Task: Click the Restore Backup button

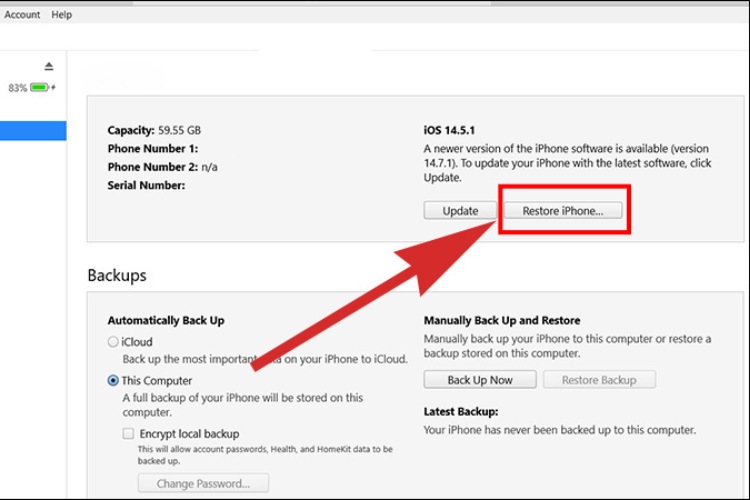Action: click(x=599, y=380)
